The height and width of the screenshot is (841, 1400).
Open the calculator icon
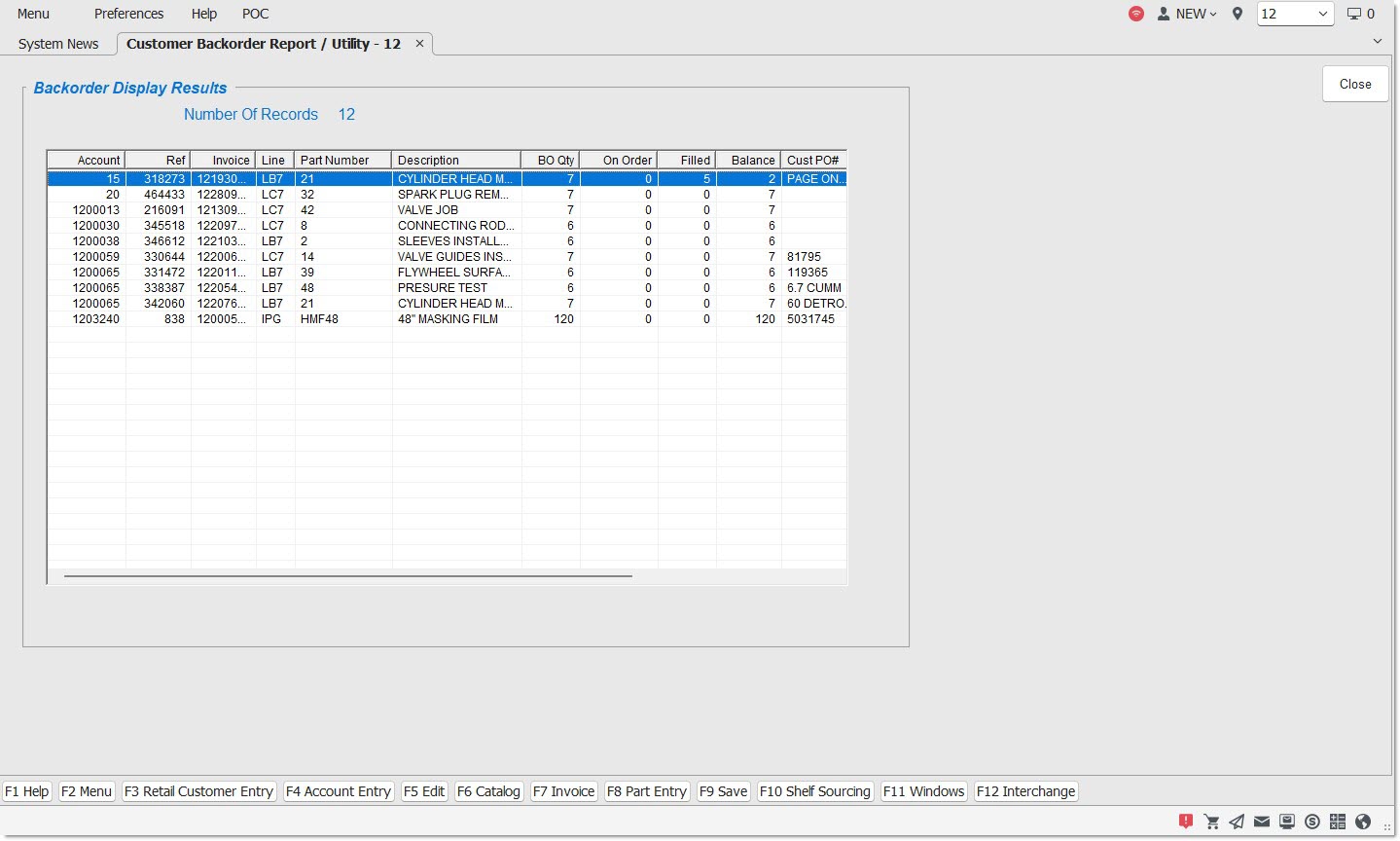click(x=1338, y=822)
